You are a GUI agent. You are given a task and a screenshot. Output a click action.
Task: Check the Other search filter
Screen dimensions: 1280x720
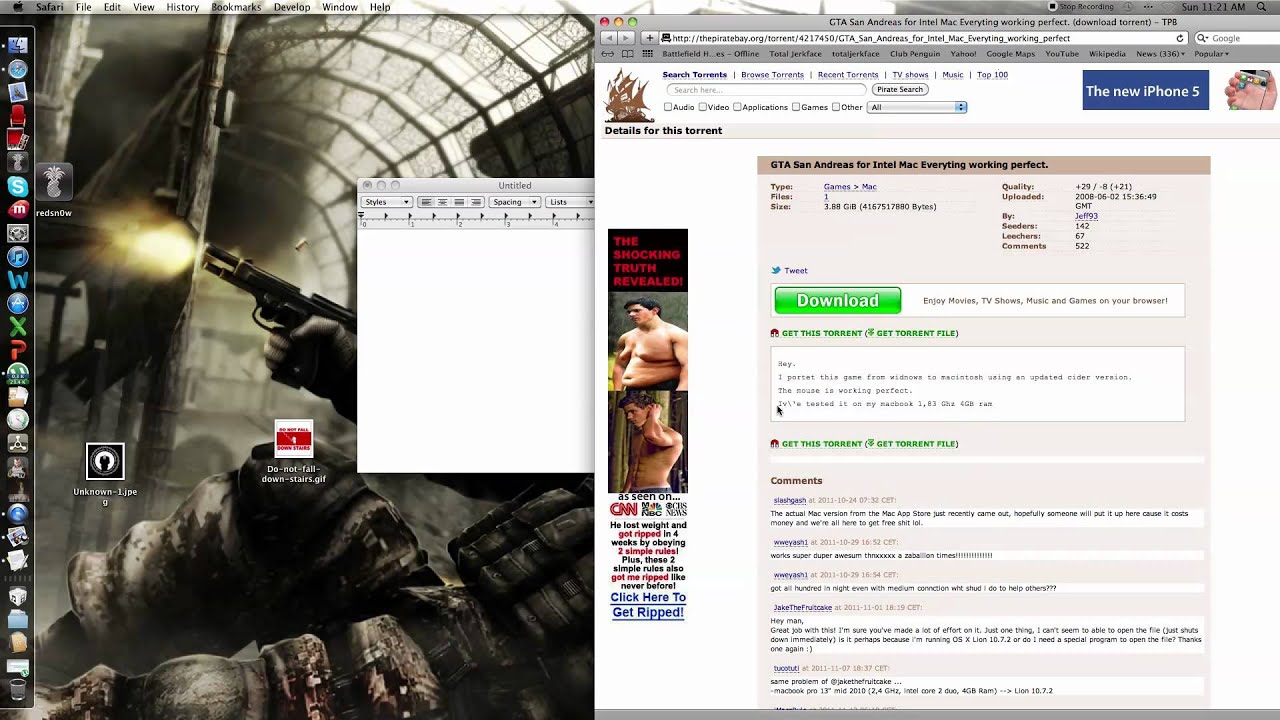[x=836, y=107]
